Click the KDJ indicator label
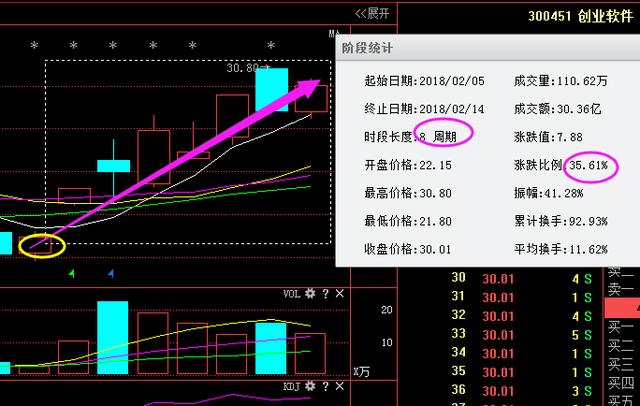 (292, 386)
